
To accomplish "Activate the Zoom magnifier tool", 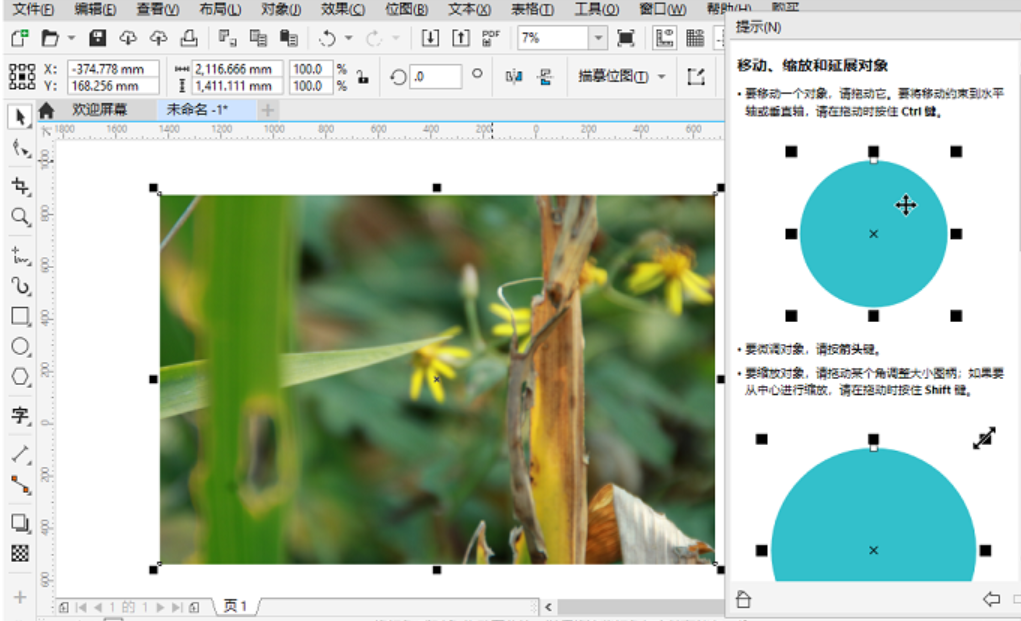I will coord(20,216).
